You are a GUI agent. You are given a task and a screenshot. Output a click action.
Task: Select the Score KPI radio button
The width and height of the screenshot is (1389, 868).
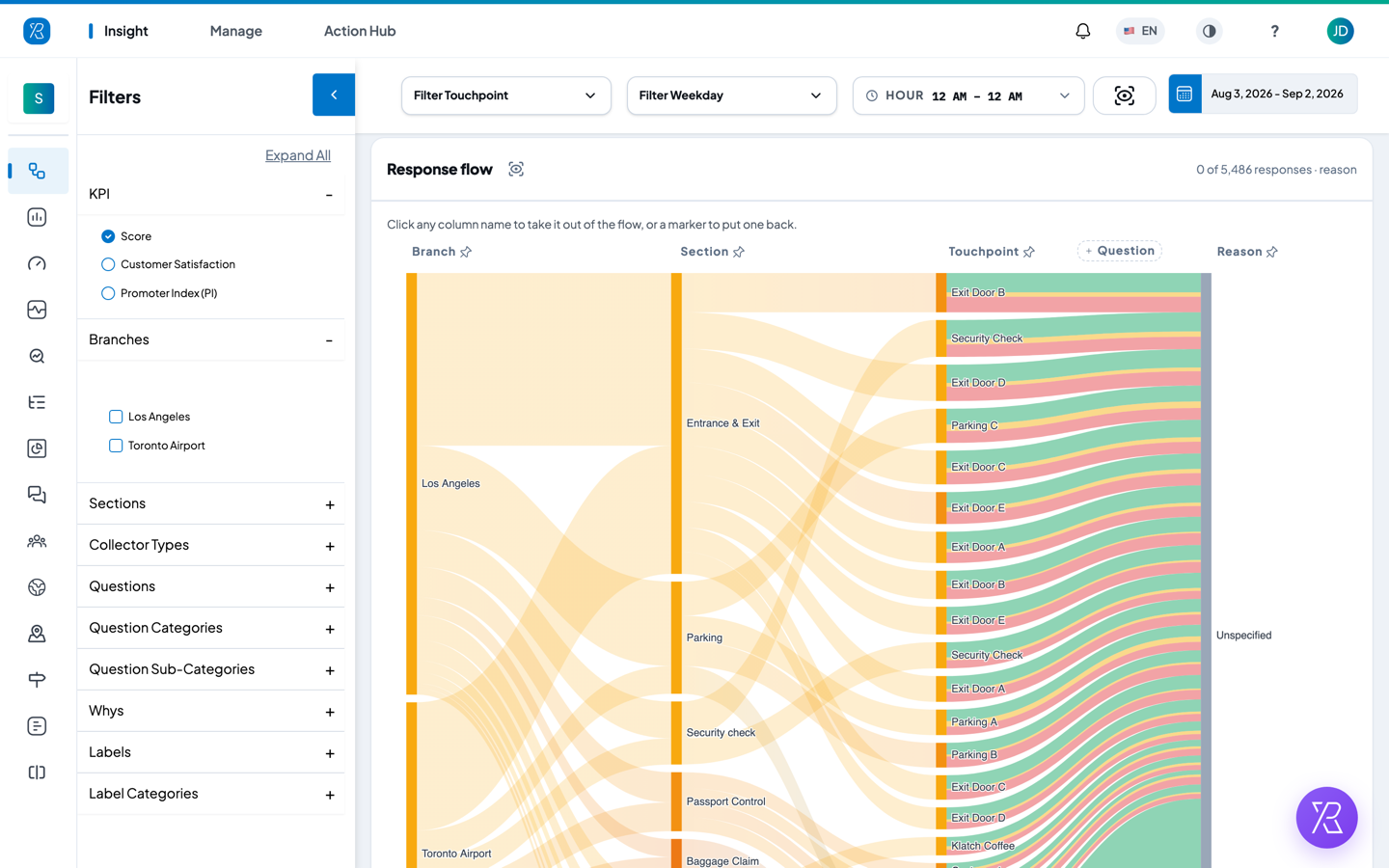point(108,236)
